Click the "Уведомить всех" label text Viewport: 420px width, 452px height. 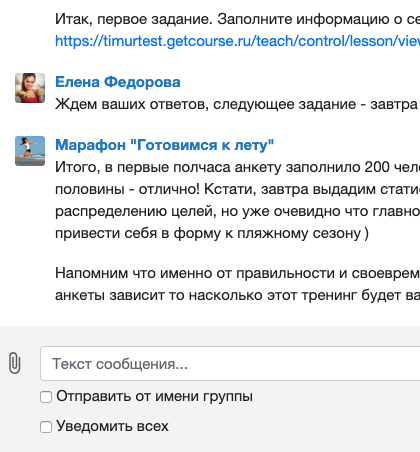click(x=112, y=426)
